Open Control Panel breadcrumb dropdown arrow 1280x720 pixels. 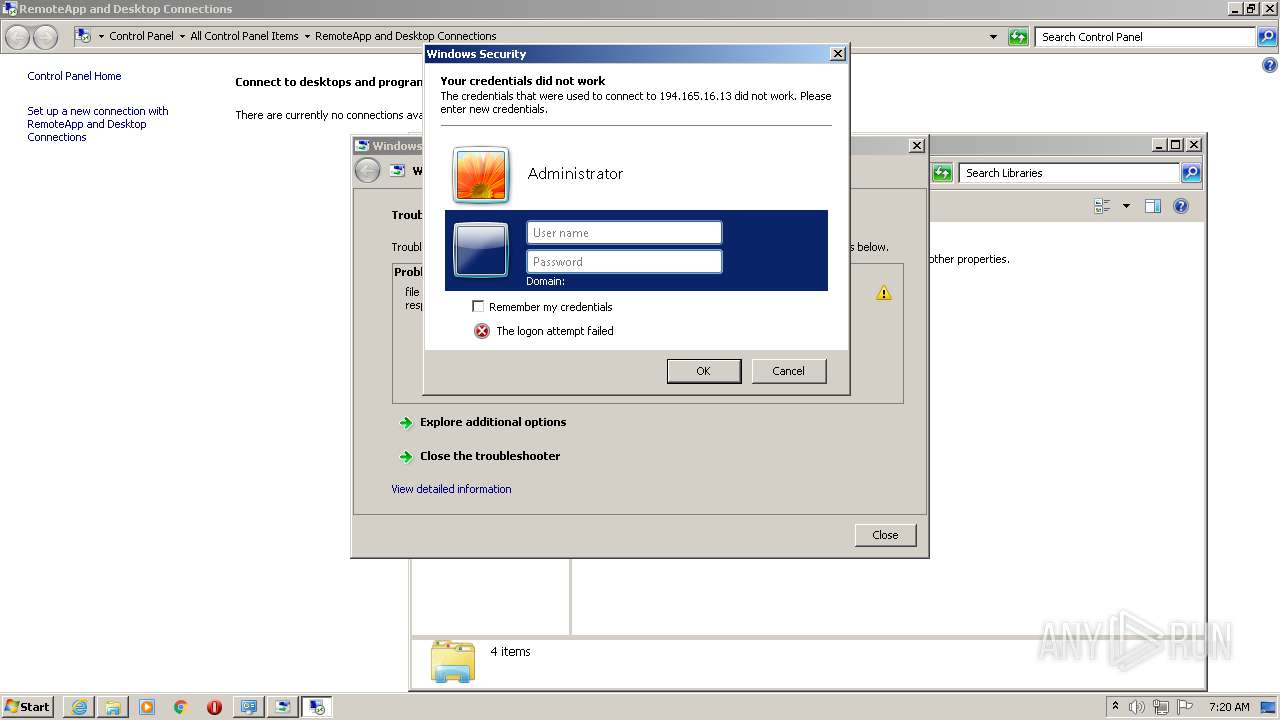(182, 36)
